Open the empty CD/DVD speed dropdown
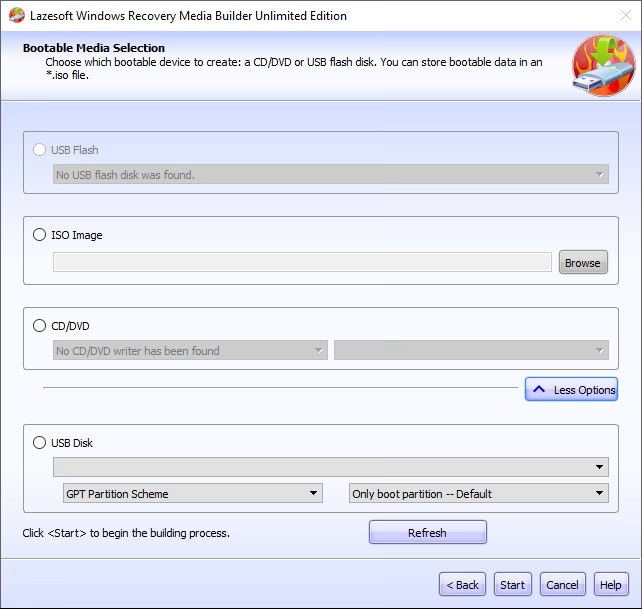The height and width of the screenshot is (609, 642). pos(471,351)
